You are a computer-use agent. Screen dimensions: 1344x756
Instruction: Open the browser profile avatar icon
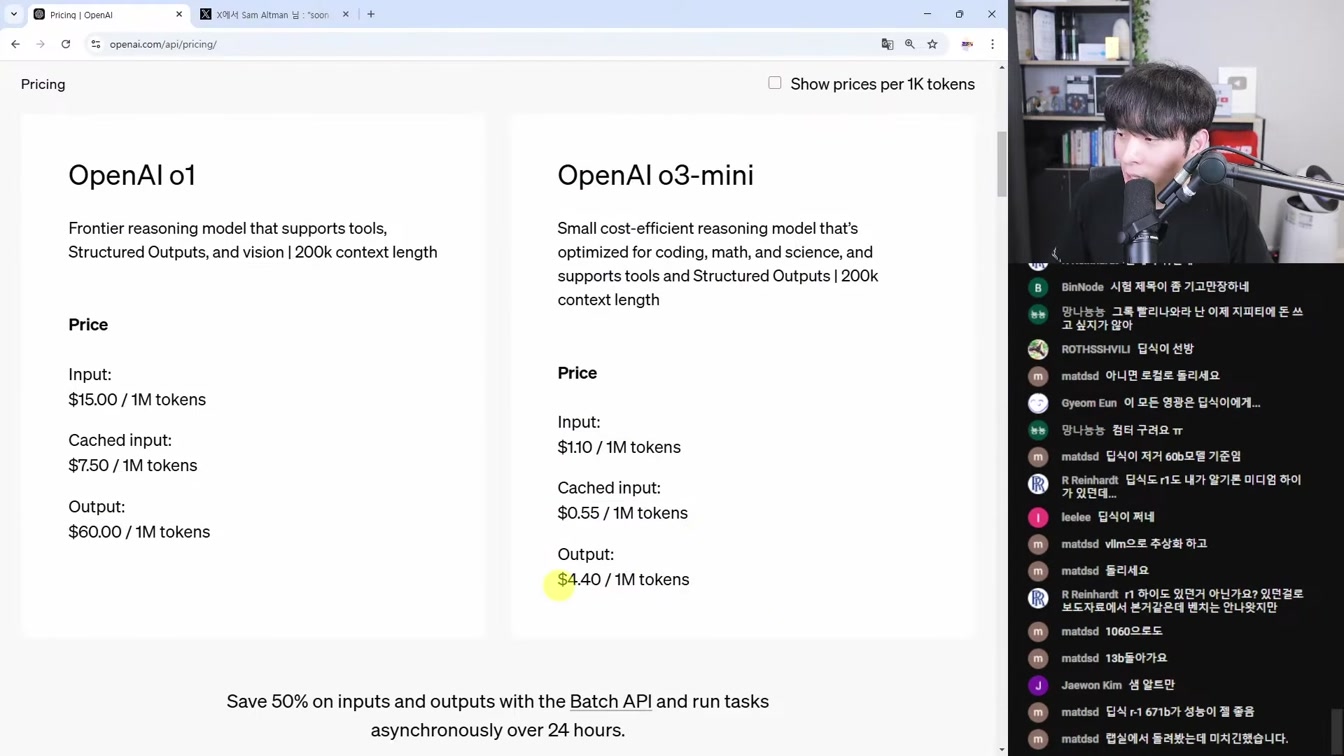click(x=967, y=44)
